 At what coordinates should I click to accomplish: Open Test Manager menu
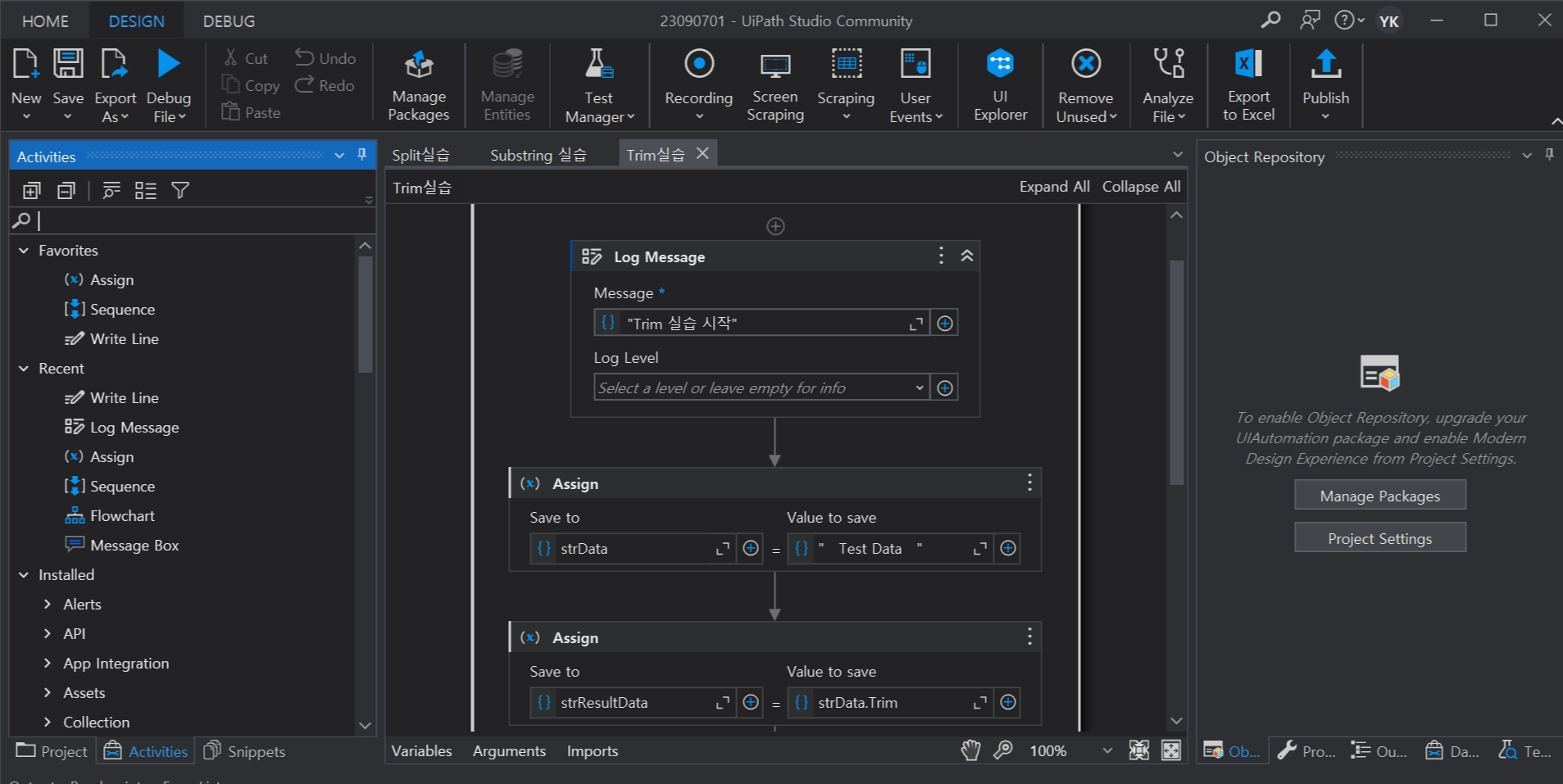[x=599, y=85]
